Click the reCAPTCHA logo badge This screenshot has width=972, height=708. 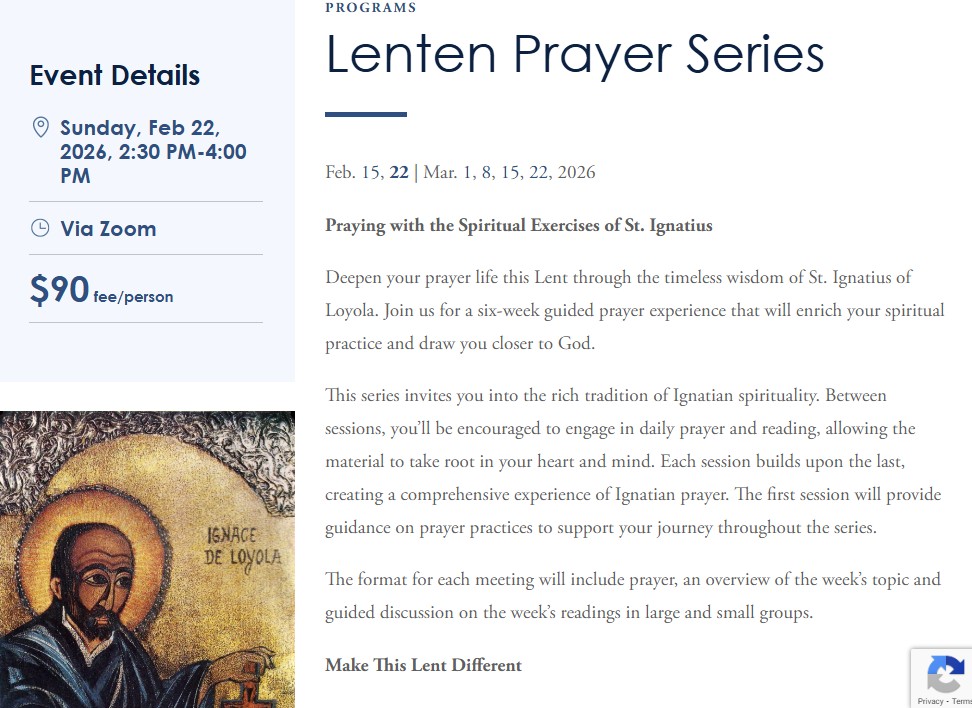point(945,675)
